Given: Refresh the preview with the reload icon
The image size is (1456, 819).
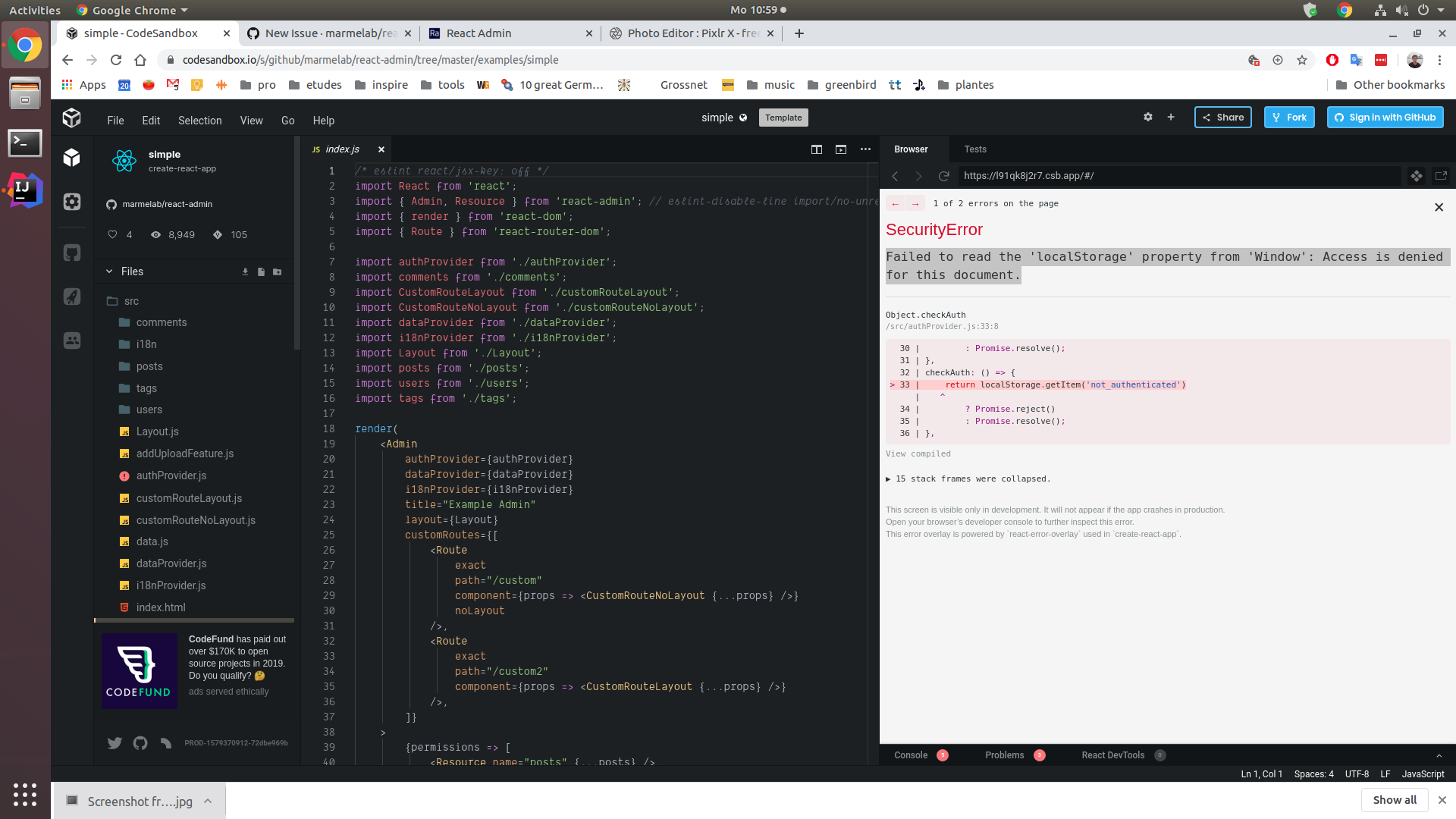Looking at the screenshot, I should (944, 176).
